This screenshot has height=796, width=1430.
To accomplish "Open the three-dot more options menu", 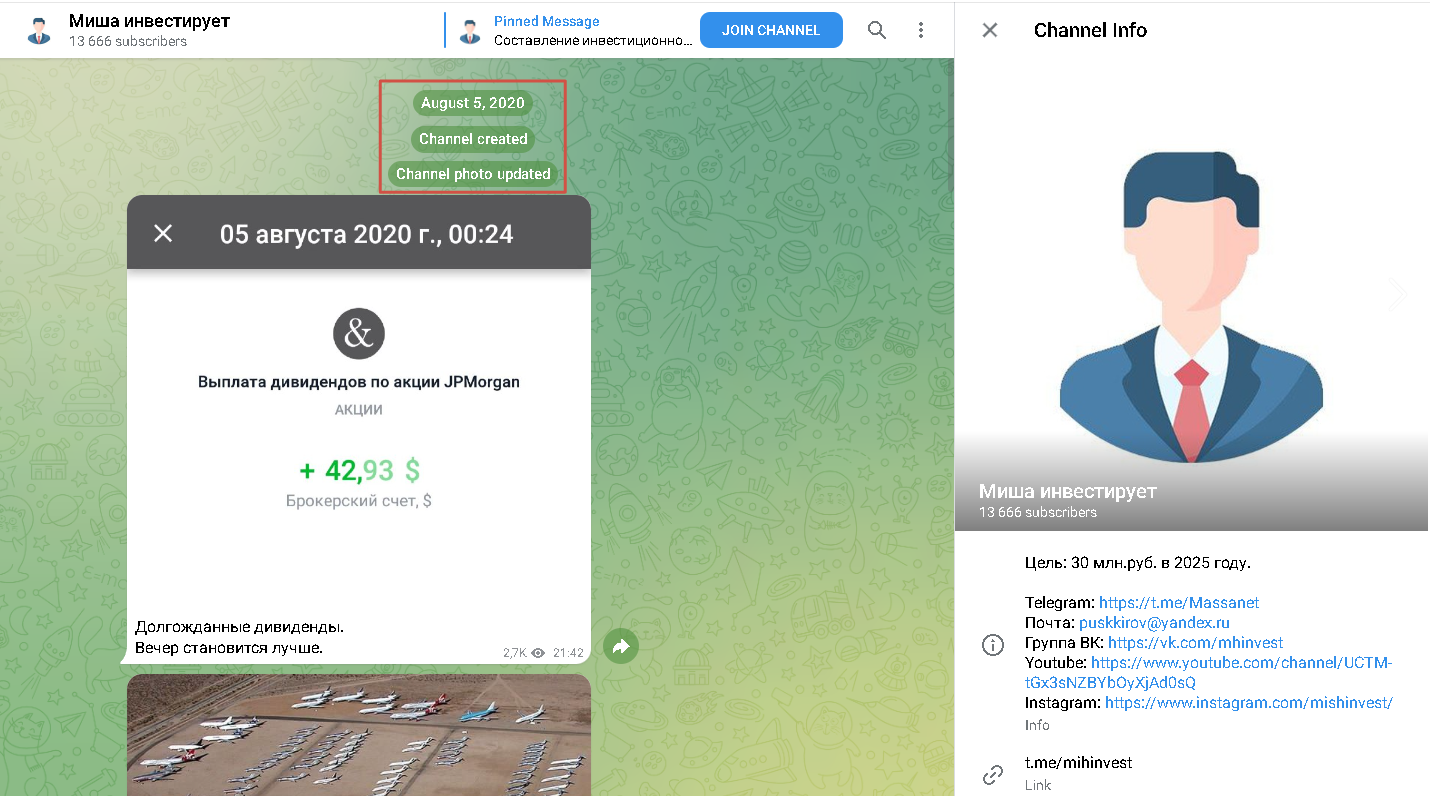I will 921,30.
